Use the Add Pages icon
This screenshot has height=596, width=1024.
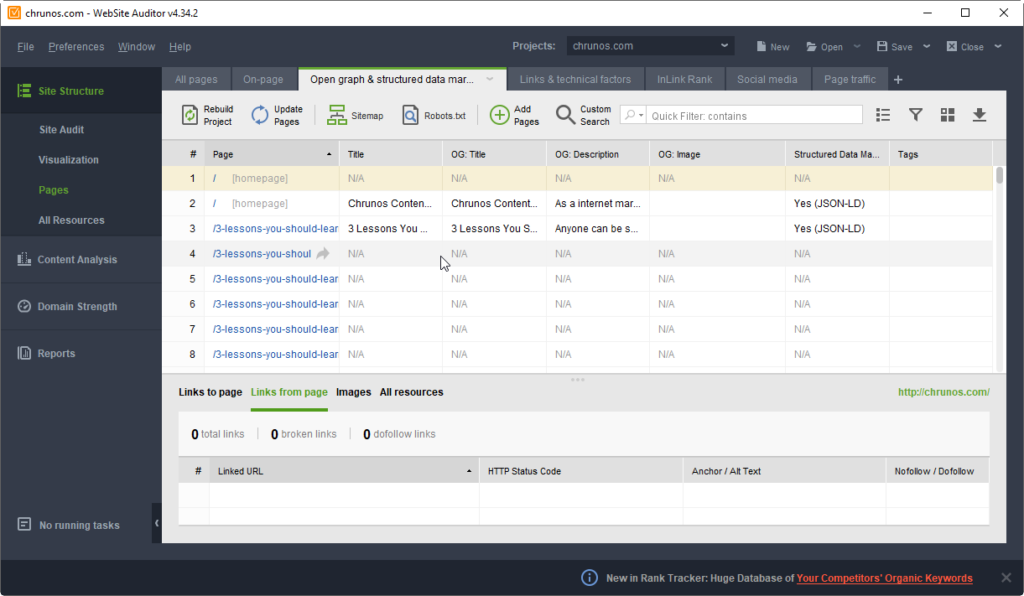point(499,114)
